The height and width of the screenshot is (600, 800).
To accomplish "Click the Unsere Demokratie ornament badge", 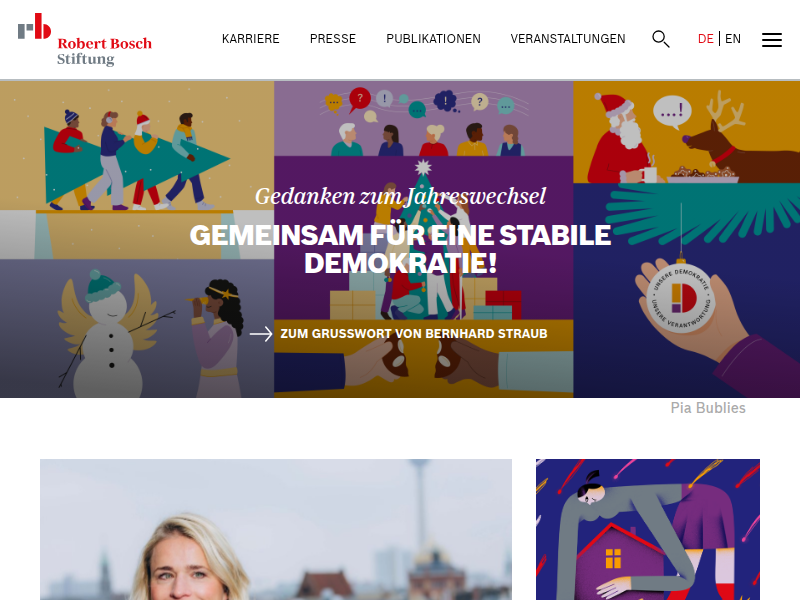I will (681, 297).
